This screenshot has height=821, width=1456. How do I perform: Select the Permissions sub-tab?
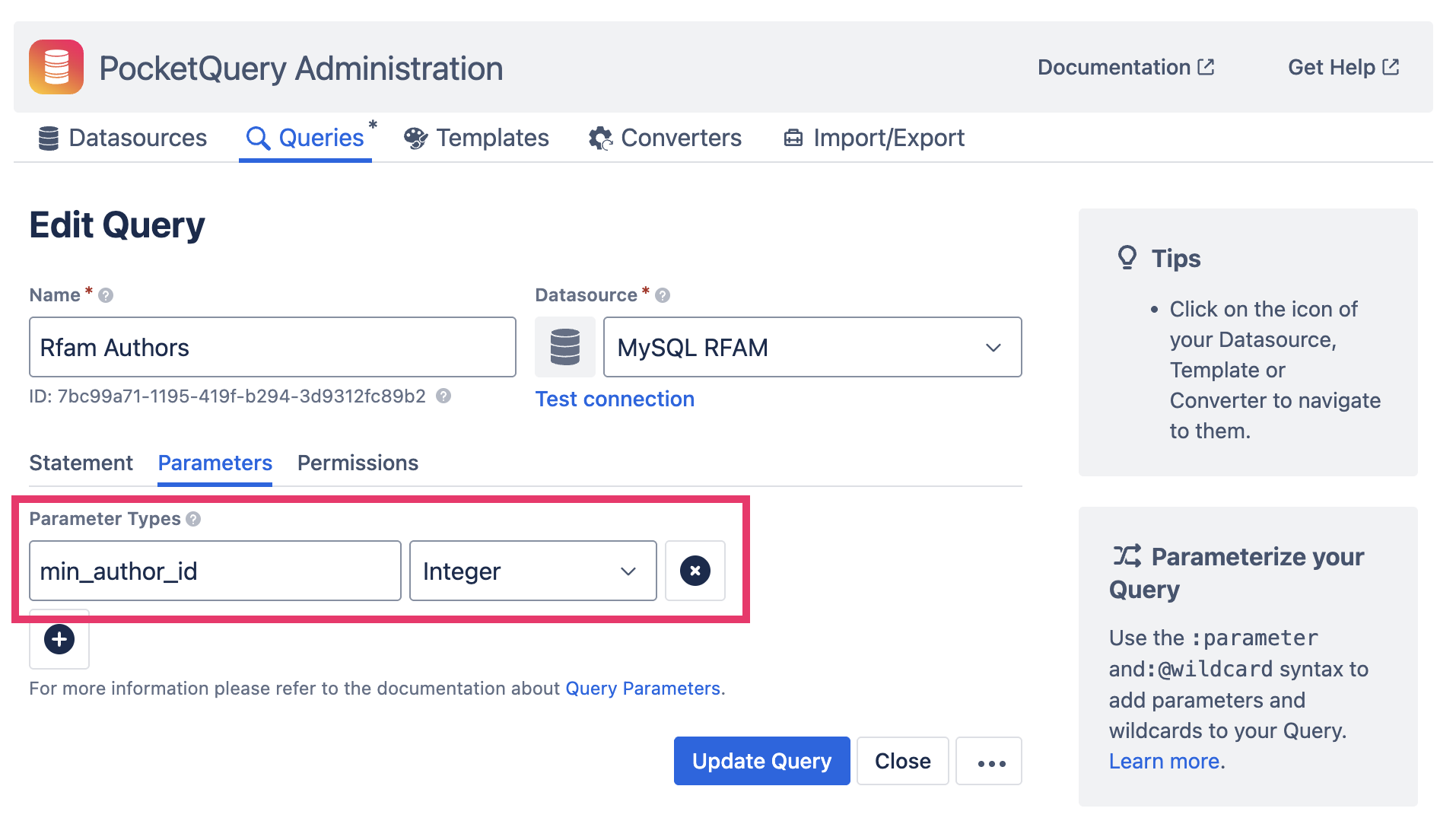pos(358,463)
